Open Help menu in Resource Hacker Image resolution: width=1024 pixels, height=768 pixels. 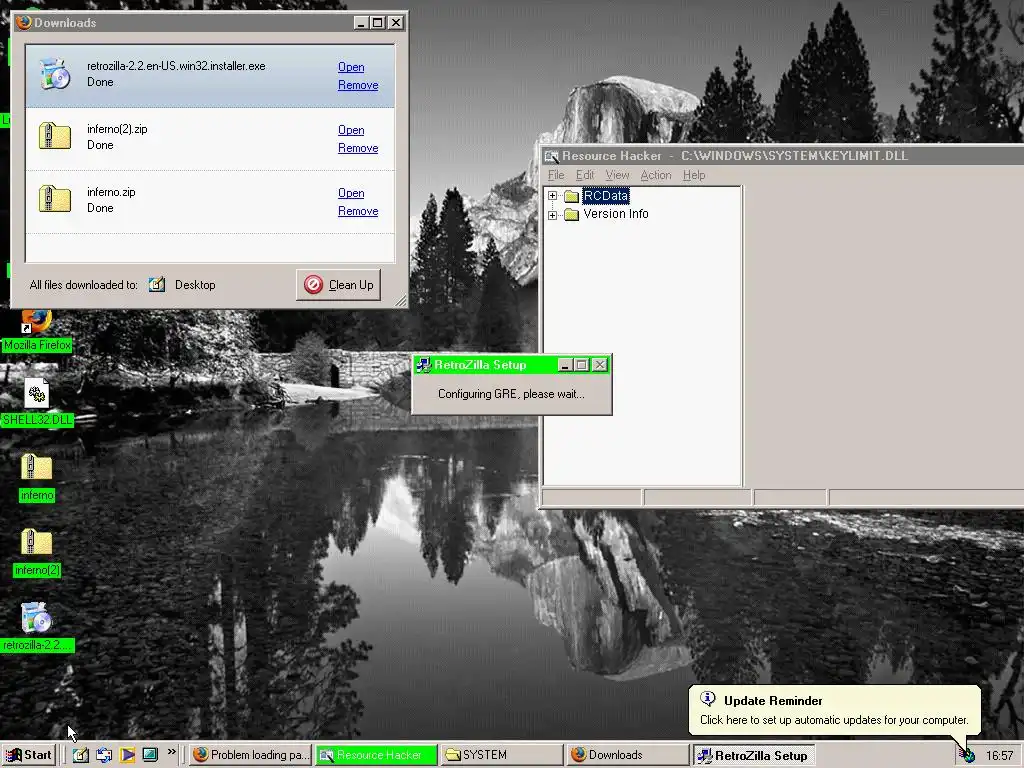click(694, 175)
